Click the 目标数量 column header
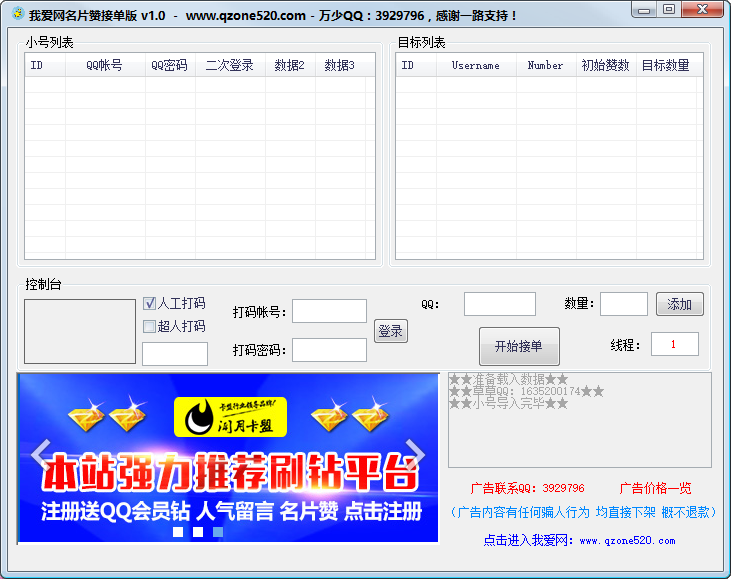 (x=665, y=65)
